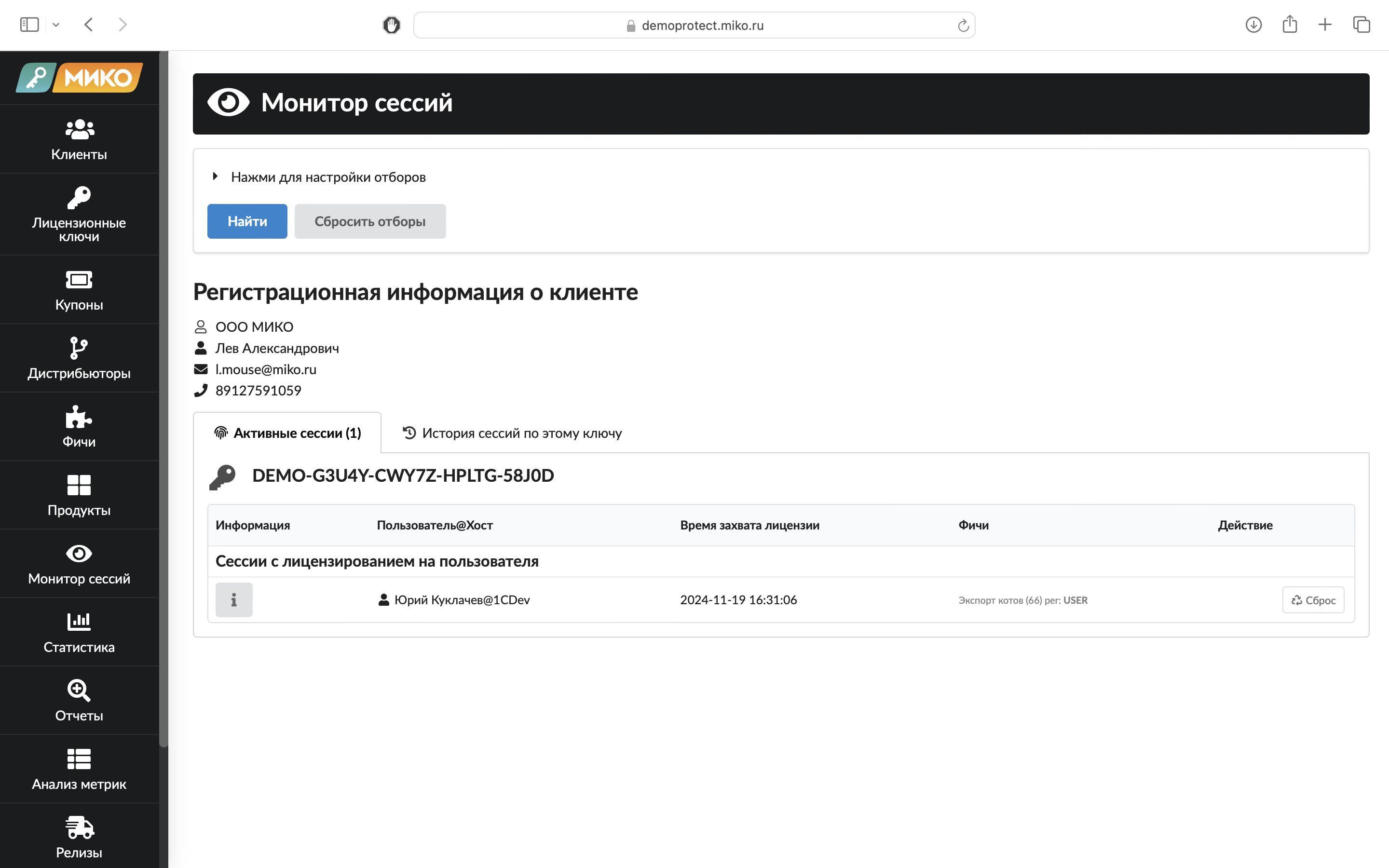Click the phone icon next to 89127591059
The width and height of the screenshot is (1389, 868).
(200, 391)
